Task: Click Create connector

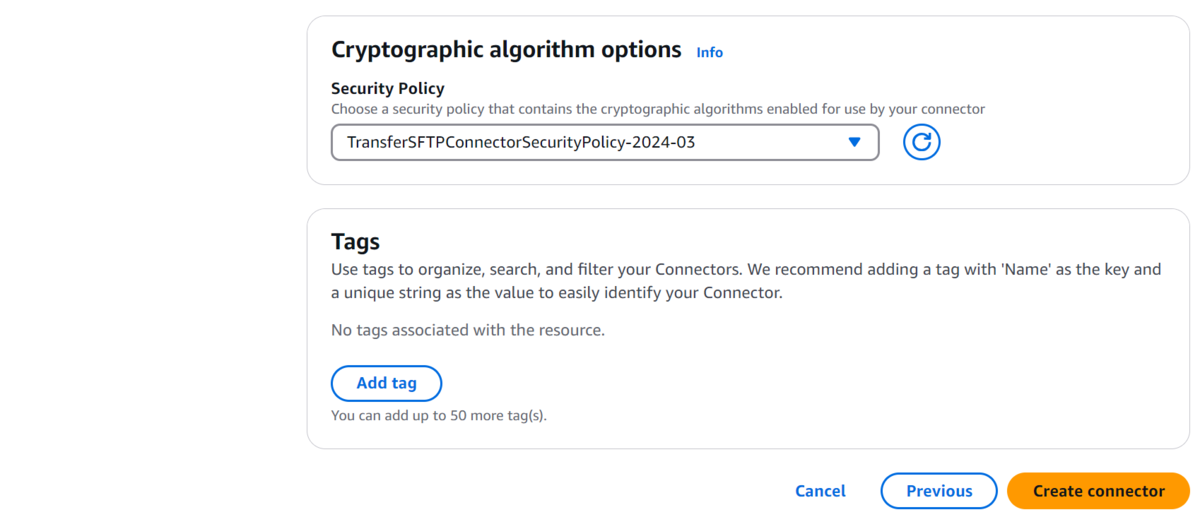Action: coord(1098,491)
